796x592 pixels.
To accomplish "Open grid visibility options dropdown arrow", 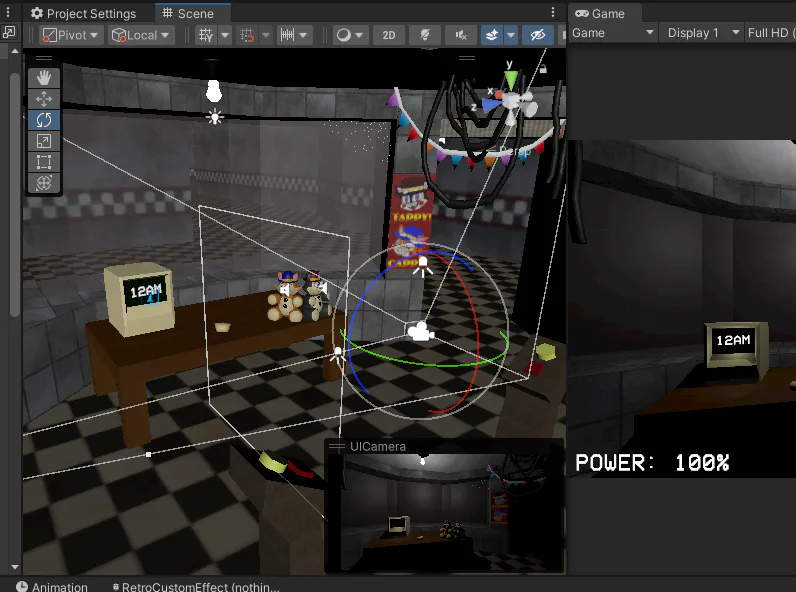I will (x=225, y=35).
